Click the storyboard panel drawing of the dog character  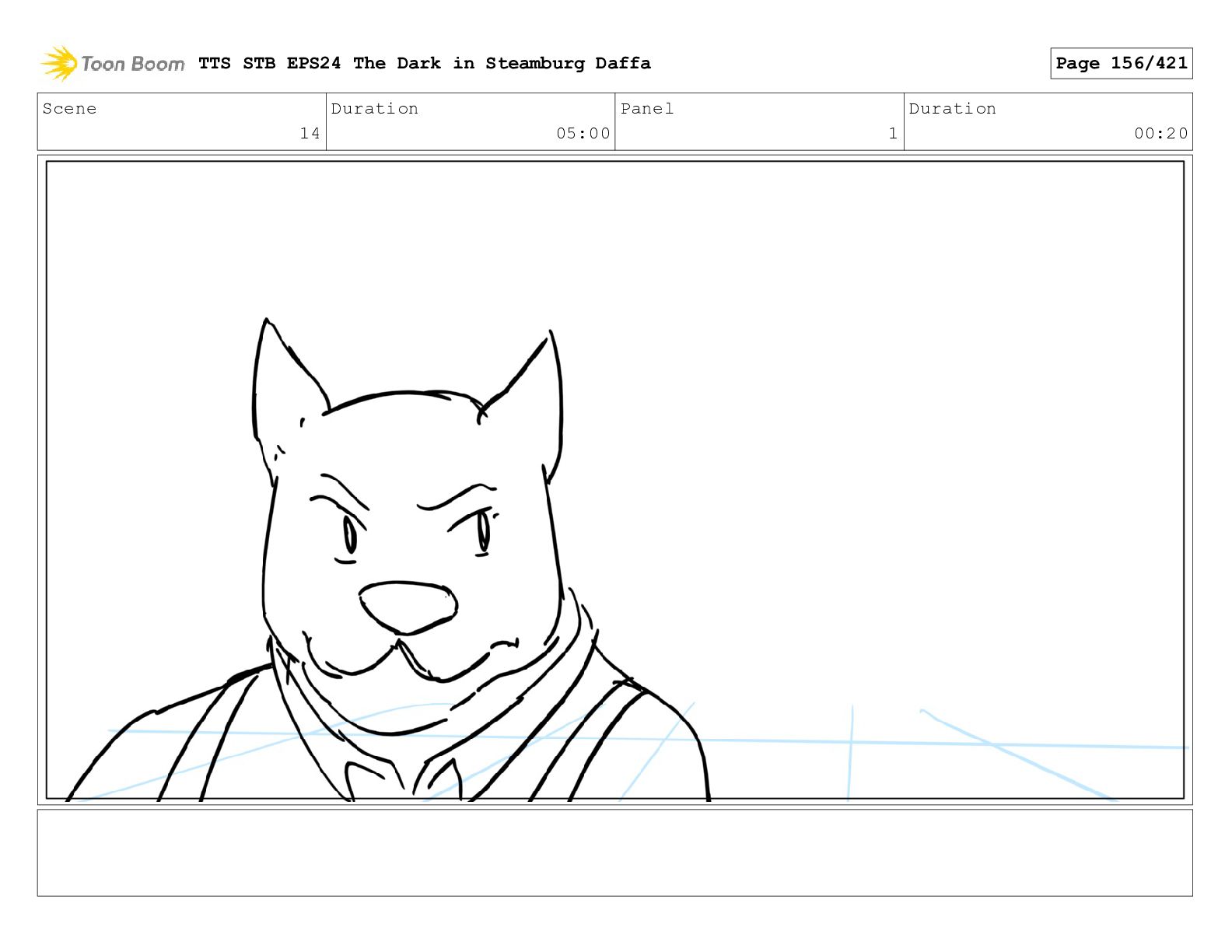pyautogui.click(x=615, y=480)
